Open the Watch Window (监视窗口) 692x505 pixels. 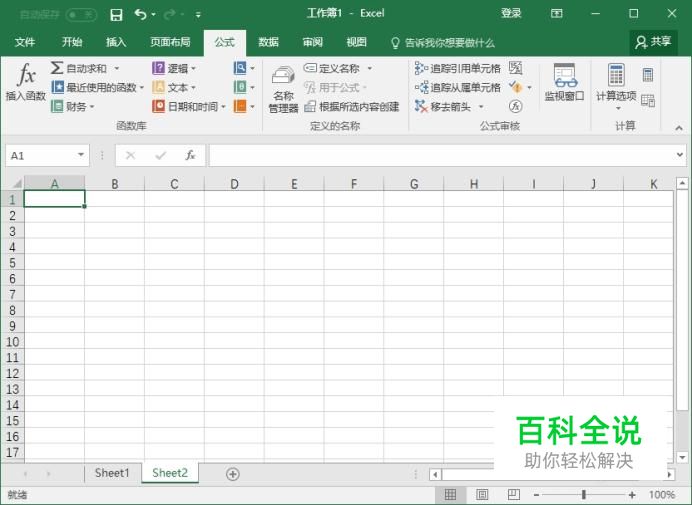pyautogui.click(x=564, y=83)
